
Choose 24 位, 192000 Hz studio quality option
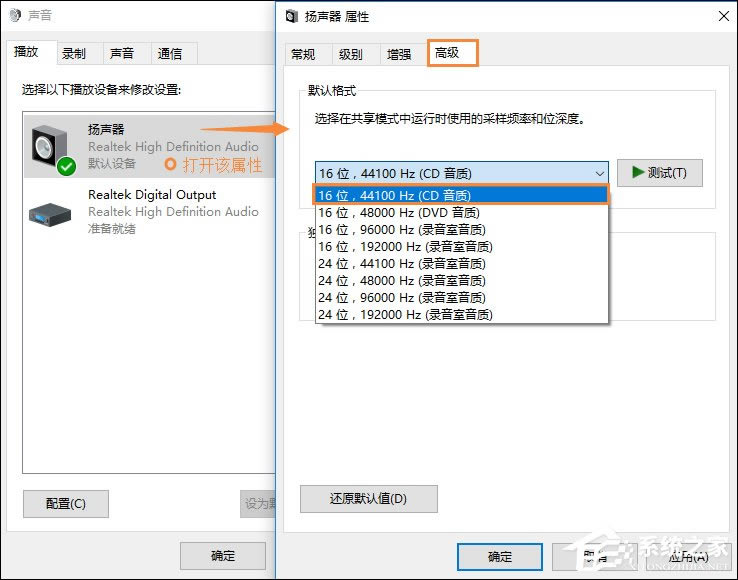461,314
